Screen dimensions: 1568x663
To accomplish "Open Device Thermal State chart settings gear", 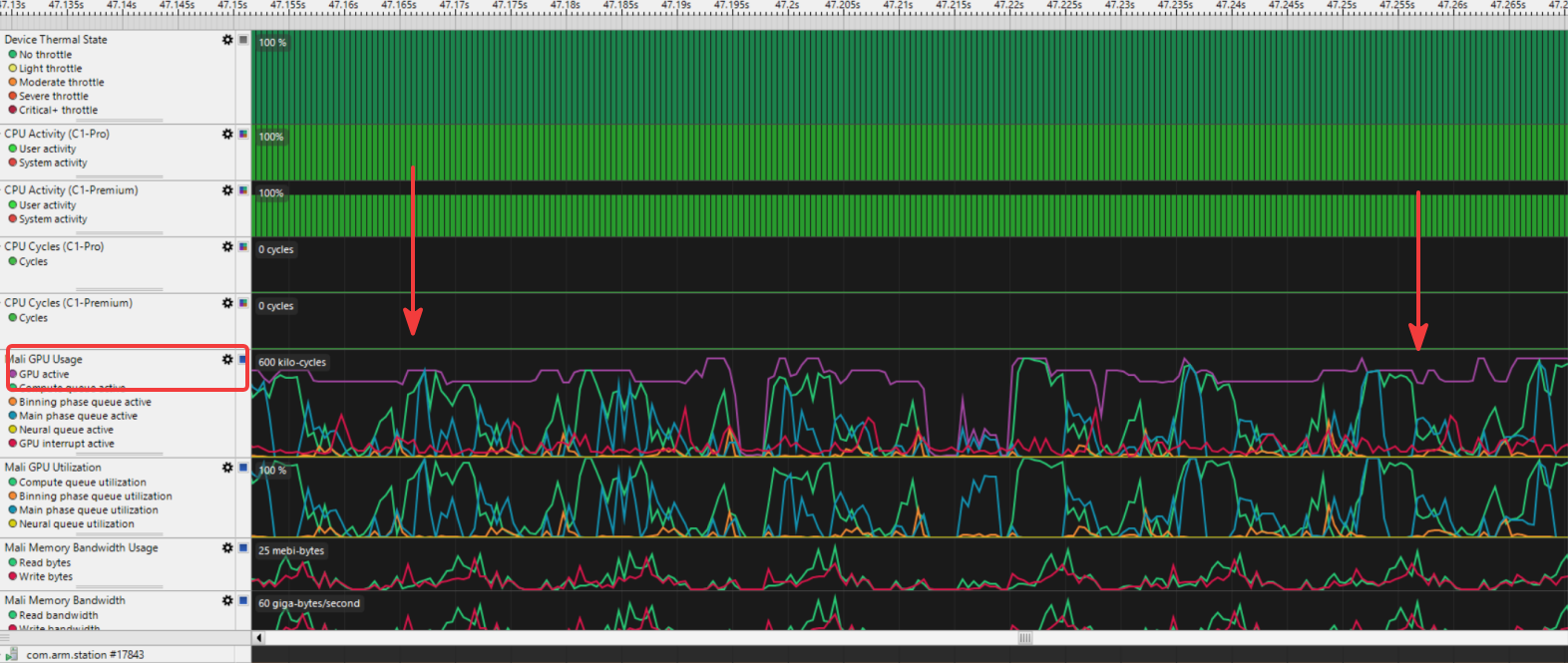I will 227,40.
